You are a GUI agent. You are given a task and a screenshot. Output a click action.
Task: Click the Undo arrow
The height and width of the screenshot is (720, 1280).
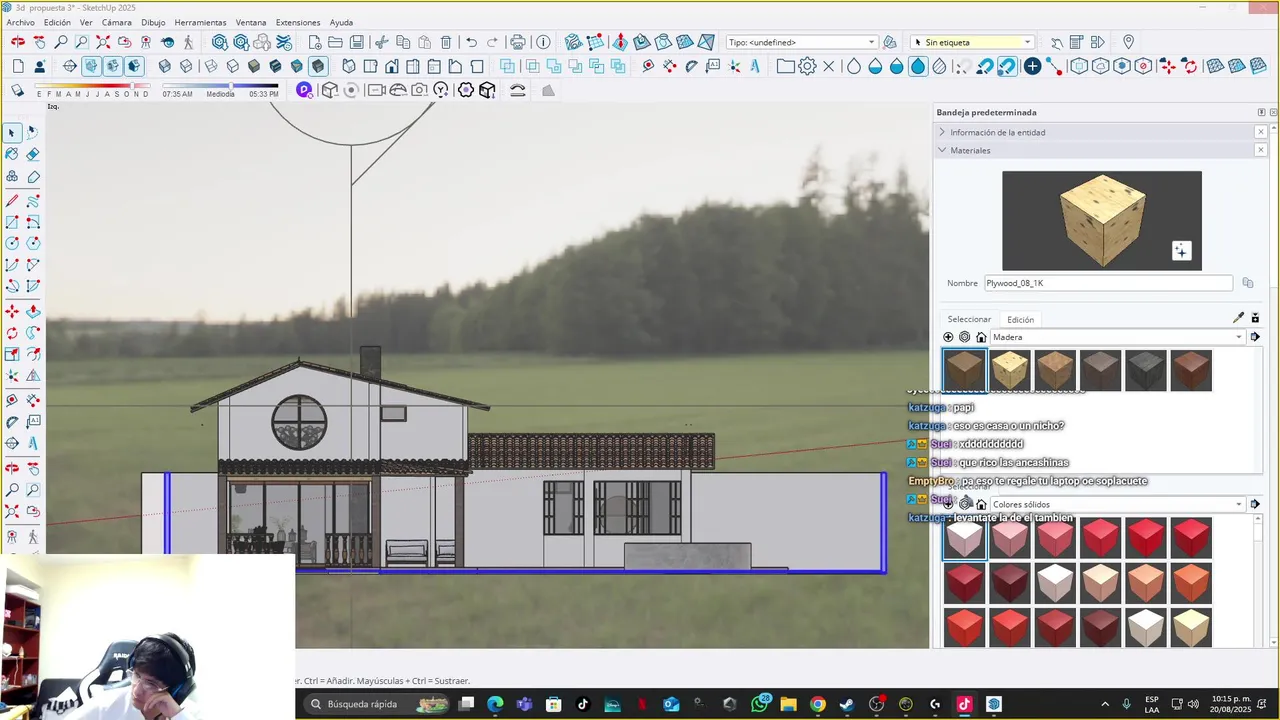point(471,42)
